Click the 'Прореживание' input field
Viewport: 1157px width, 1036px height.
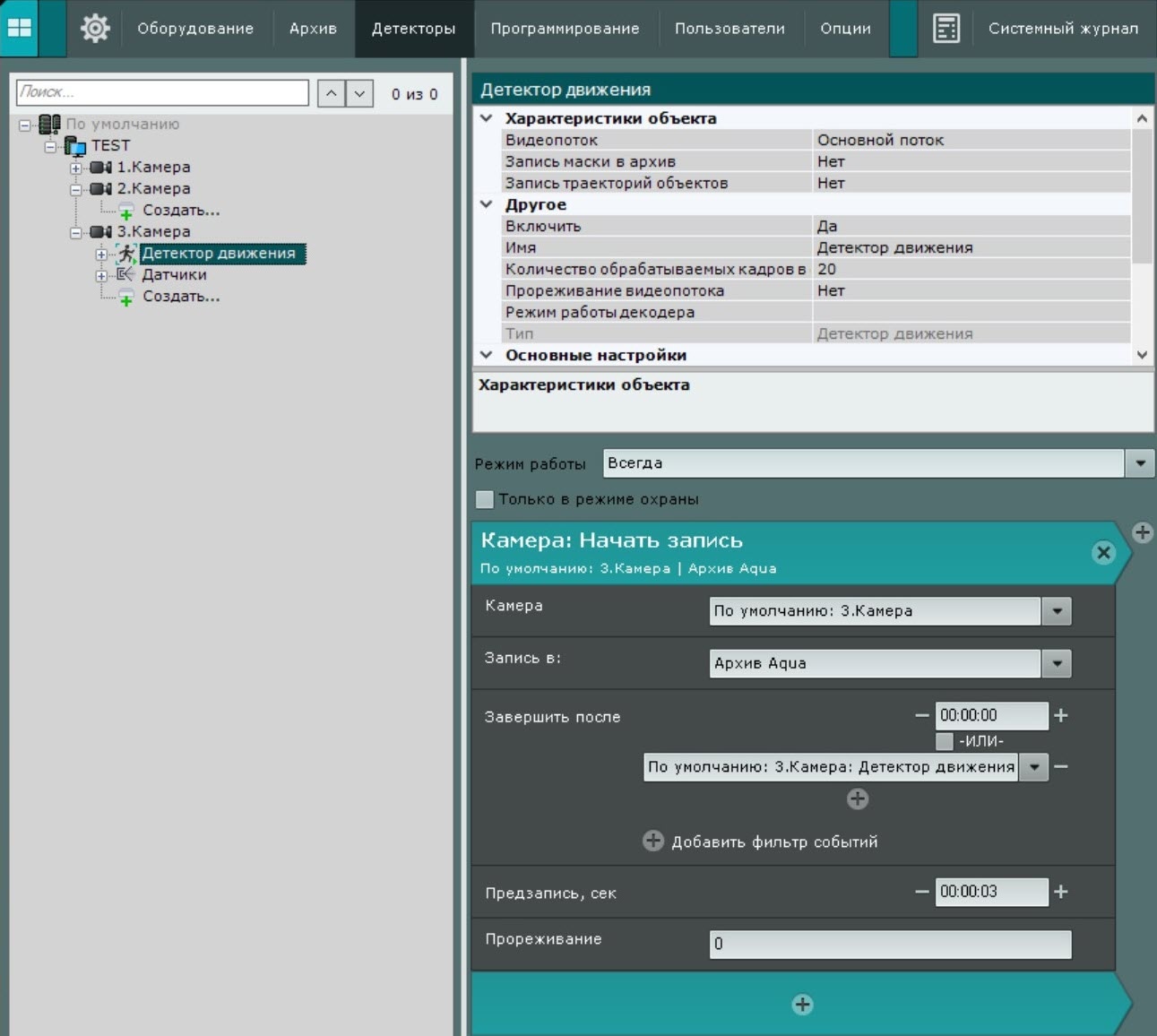[889, 944]
